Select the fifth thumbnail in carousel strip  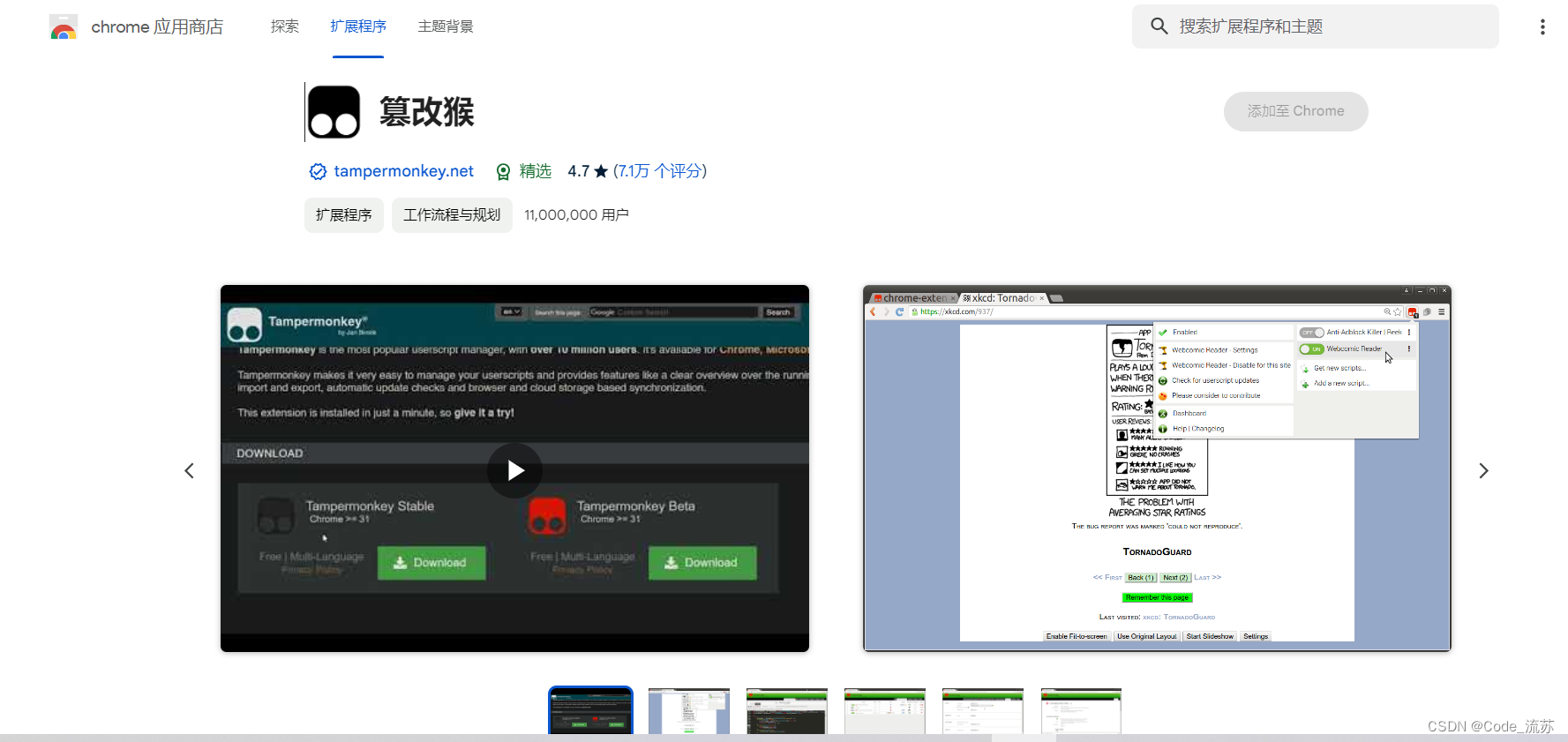click(x=983, y=710)
